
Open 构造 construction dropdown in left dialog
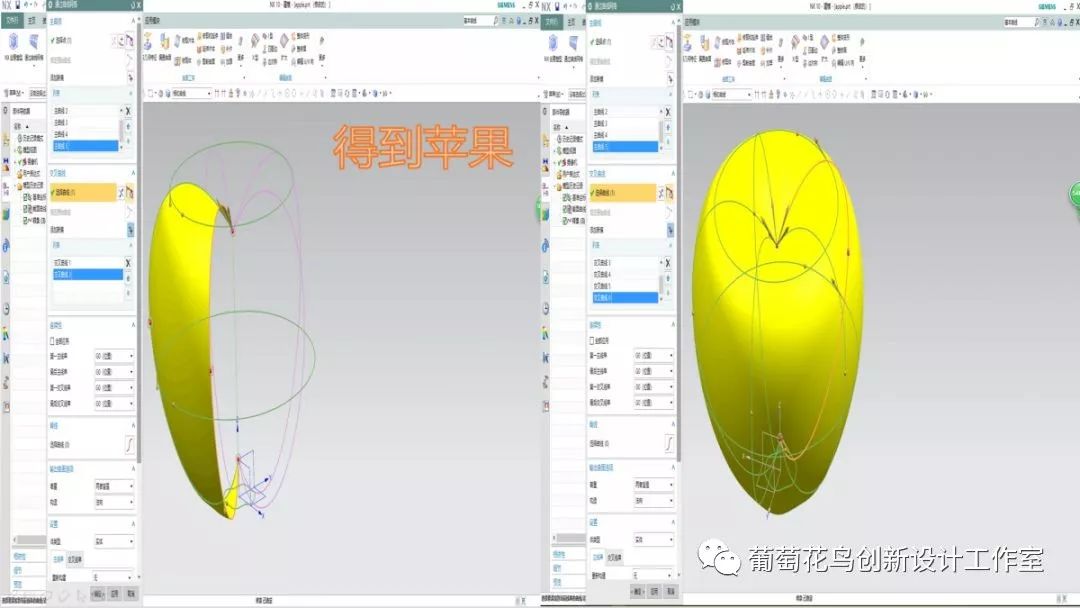coord(114,503)
